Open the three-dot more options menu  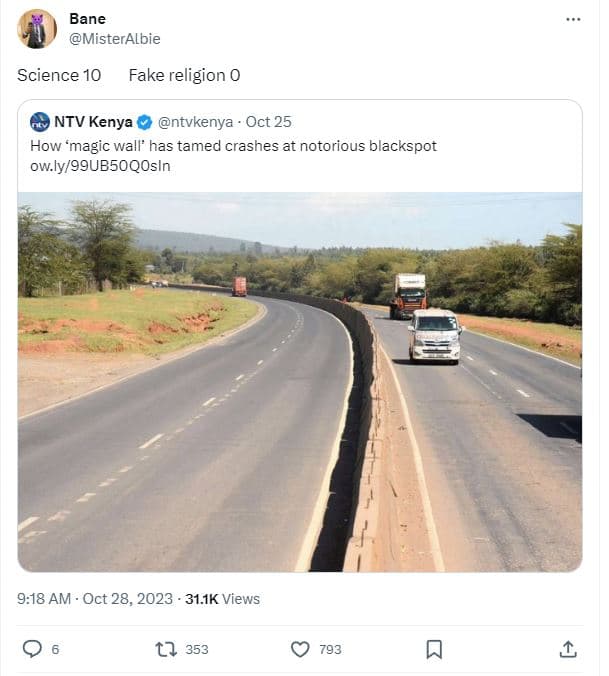[x=573, y=19]
